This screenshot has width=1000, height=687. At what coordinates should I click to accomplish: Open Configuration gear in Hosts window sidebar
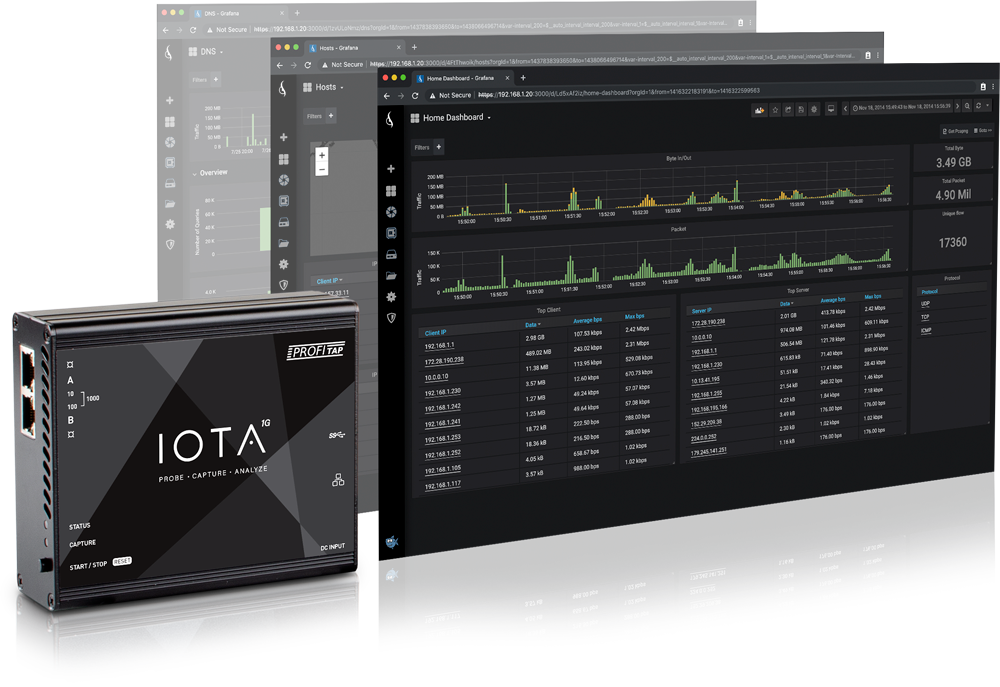coord(284,264)
